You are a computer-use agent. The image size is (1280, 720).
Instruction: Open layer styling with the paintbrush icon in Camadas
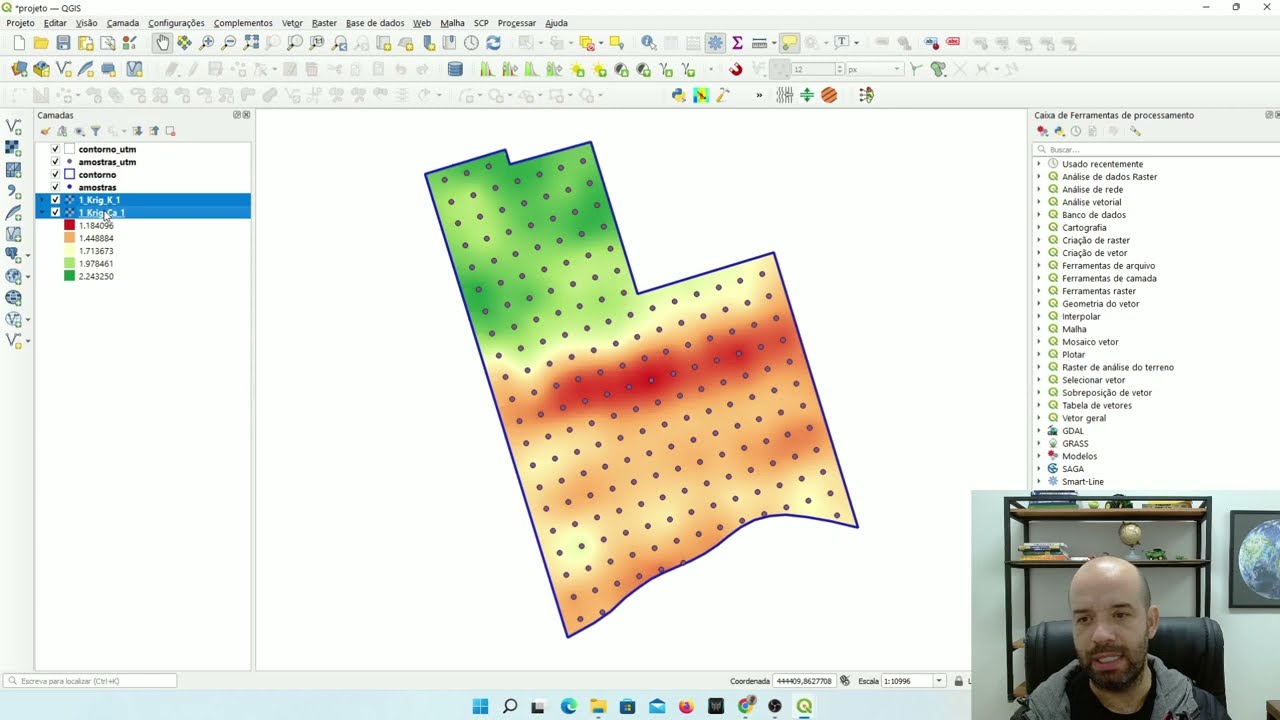coord(45,131)
